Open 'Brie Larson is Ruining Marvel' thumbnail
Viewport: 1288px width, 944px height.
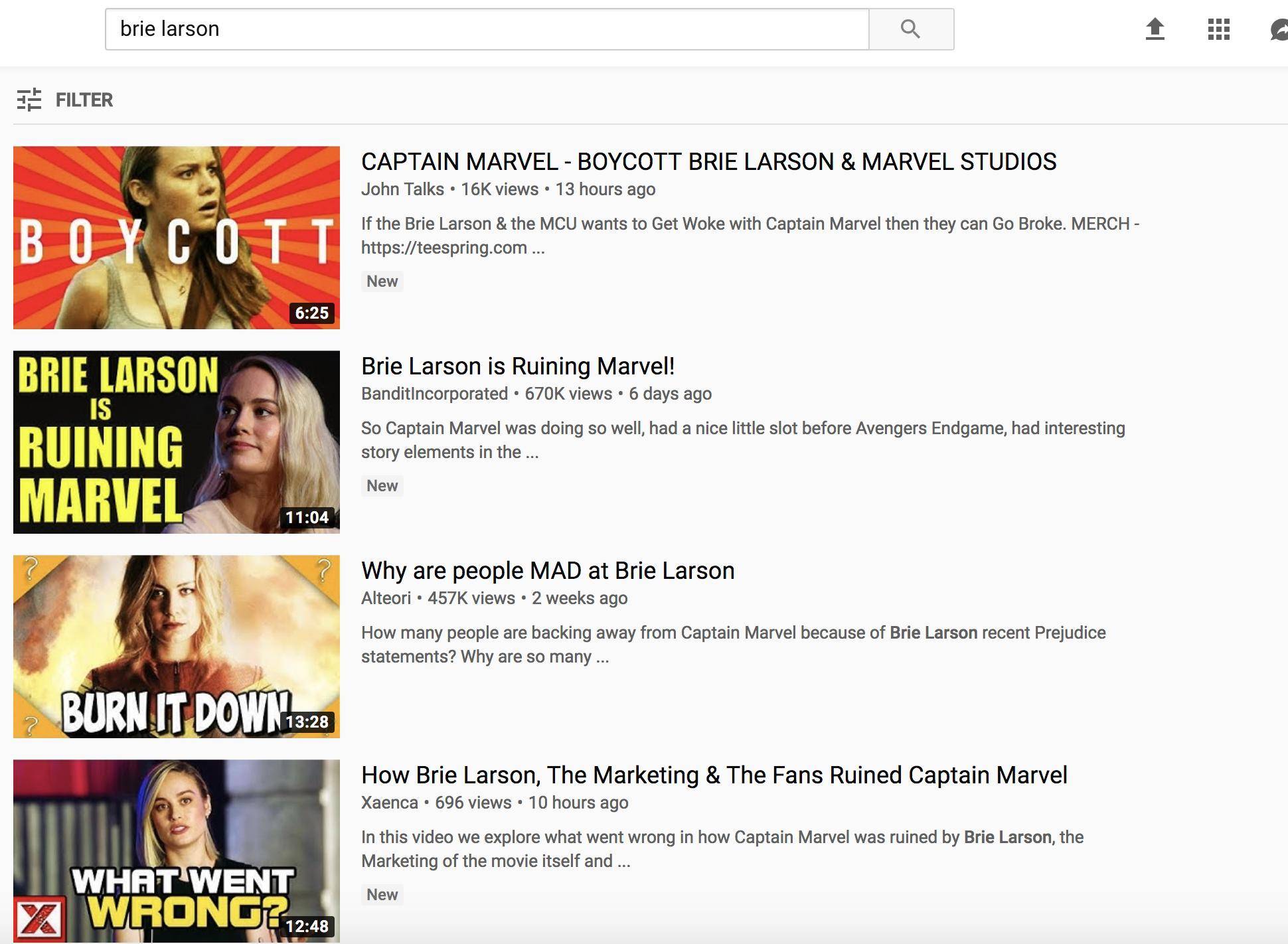pyautogui.click(x=177, y=442)
